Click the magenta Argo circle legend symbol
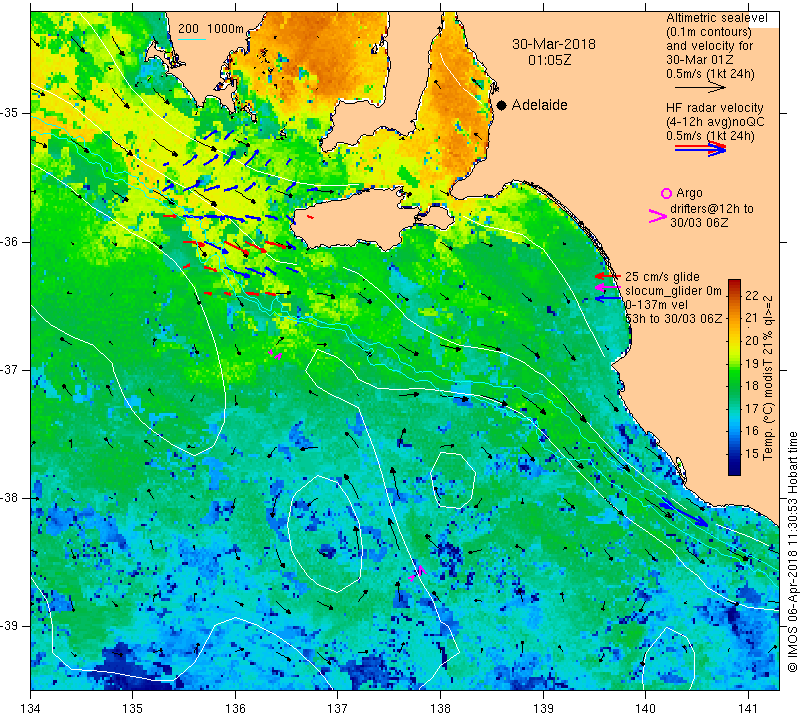800x720 pixels. tap(666, 193)
